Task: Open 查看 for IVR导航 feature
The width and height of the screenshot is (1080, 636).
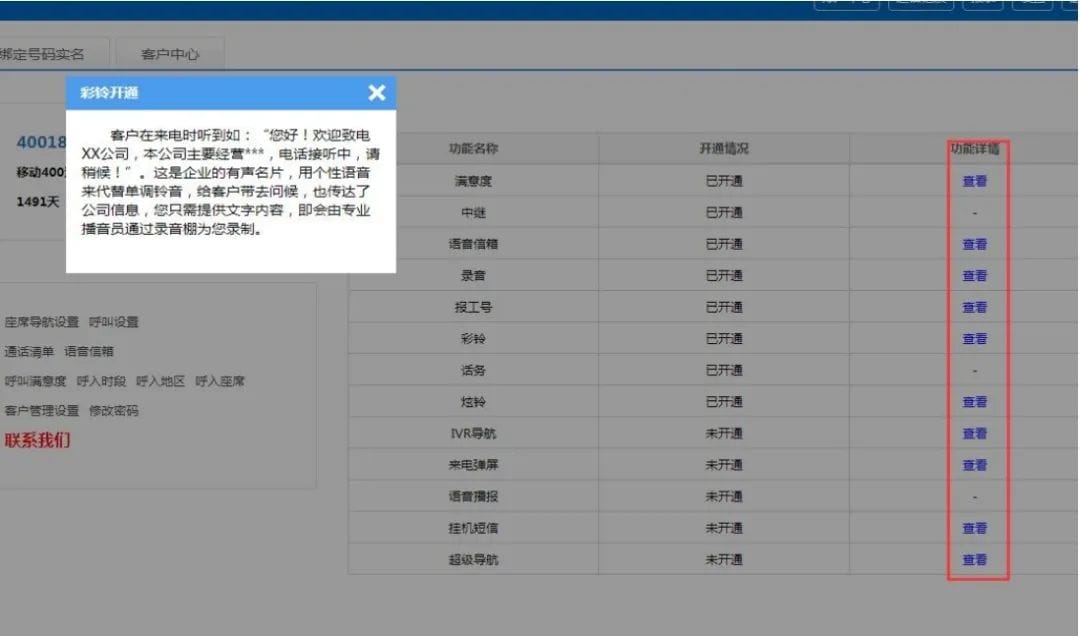Action: pos(974,434)
